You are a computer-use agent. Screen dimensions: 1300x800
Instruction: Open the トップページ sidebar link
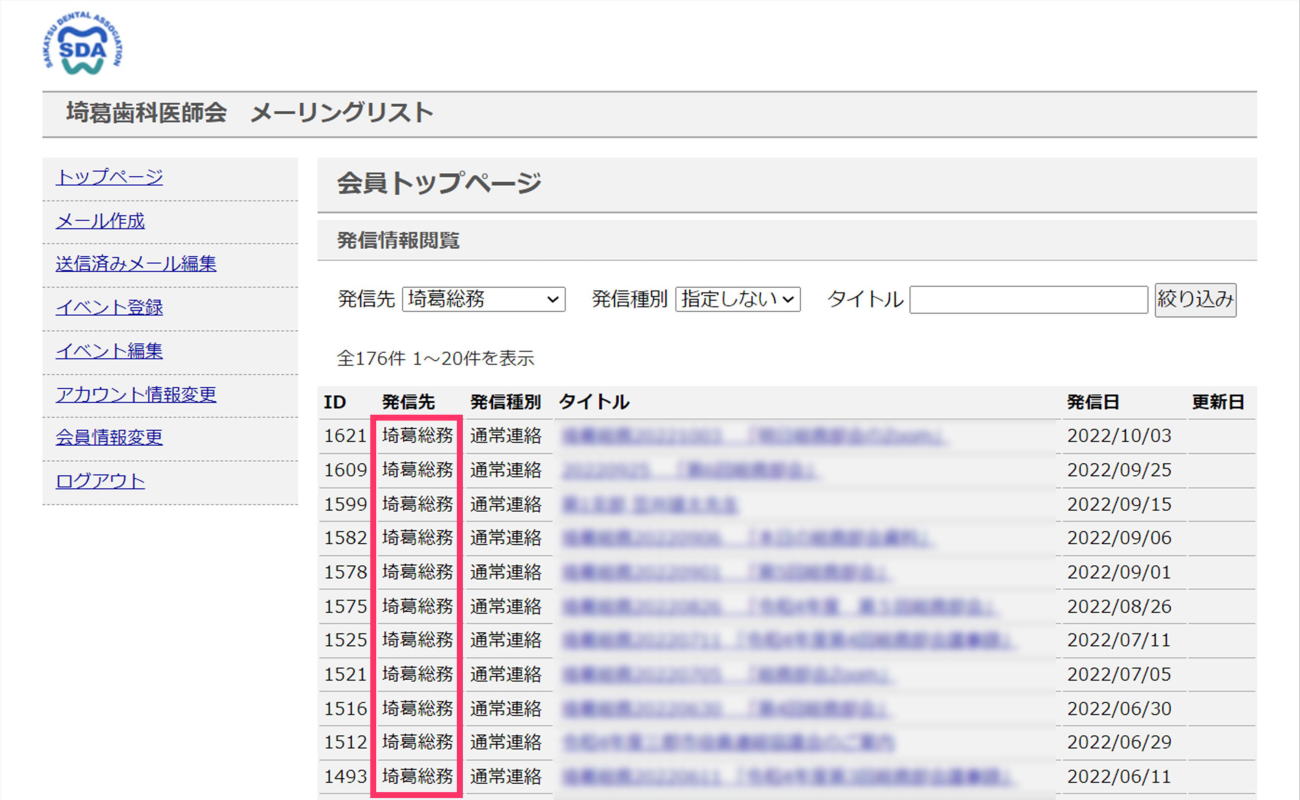pyautogui.click(x=109, y=177)
